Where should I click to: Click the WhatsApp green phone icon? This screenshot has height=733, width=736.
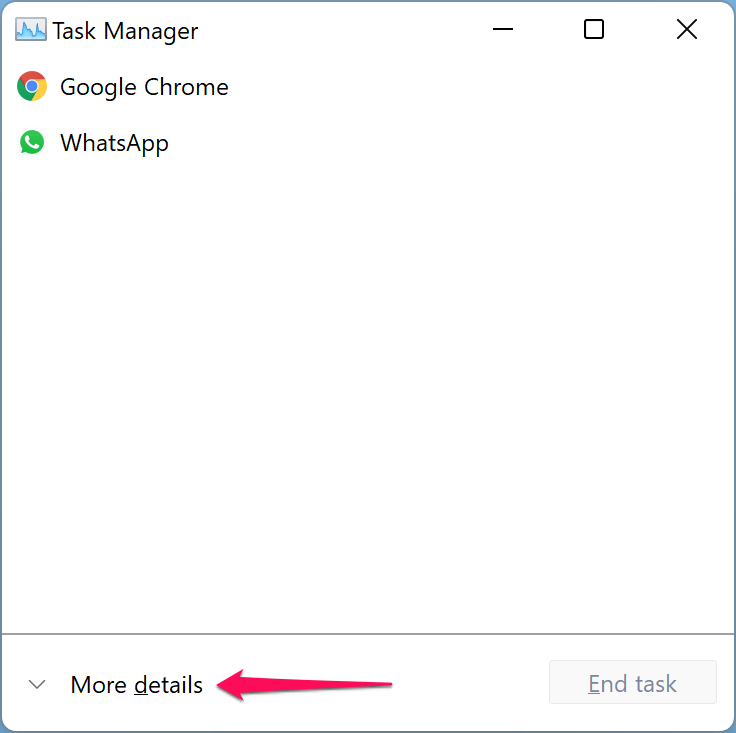[32, 143]
